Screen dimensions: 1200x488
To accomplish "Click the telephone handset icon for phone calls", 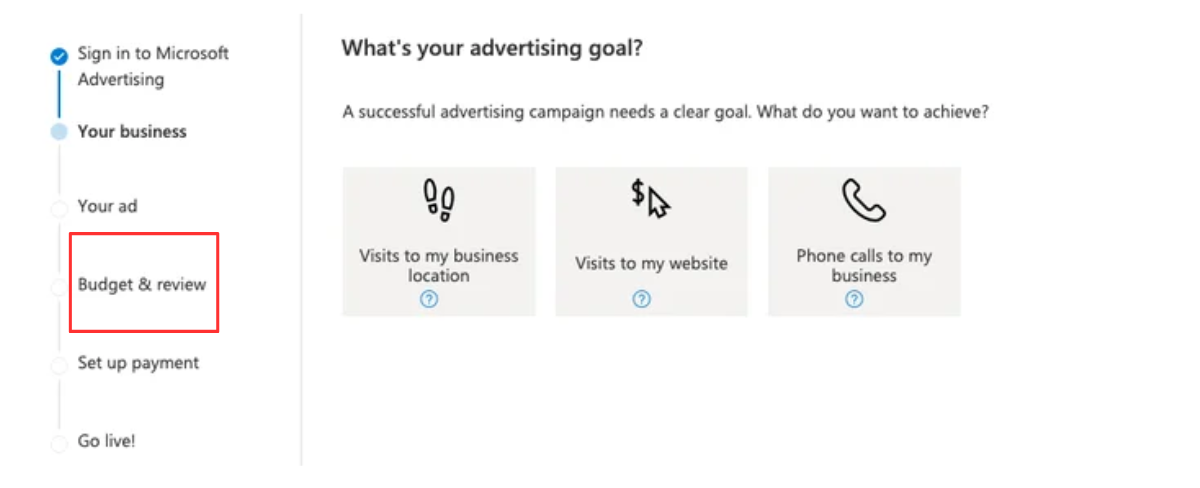I will 864,200.
